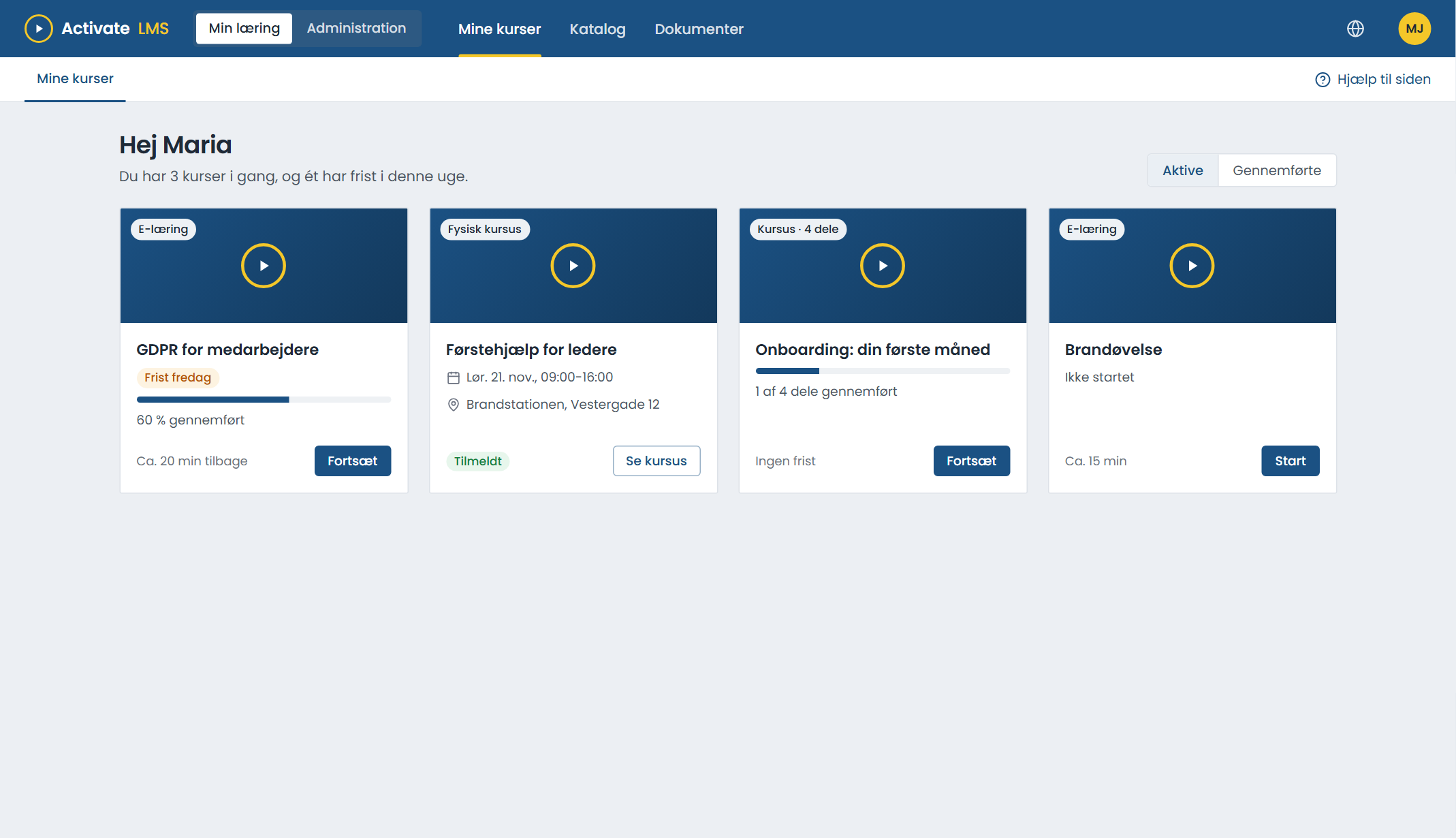Screen dimensions: 1456x838
Task: Click the GDPR 60 % progress bar
Action: click(264, 400)
